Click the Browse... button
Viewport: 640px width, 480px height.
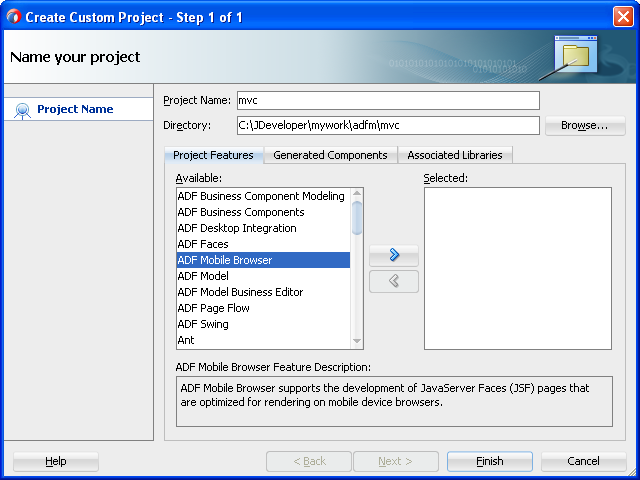(x=584, y=125)
